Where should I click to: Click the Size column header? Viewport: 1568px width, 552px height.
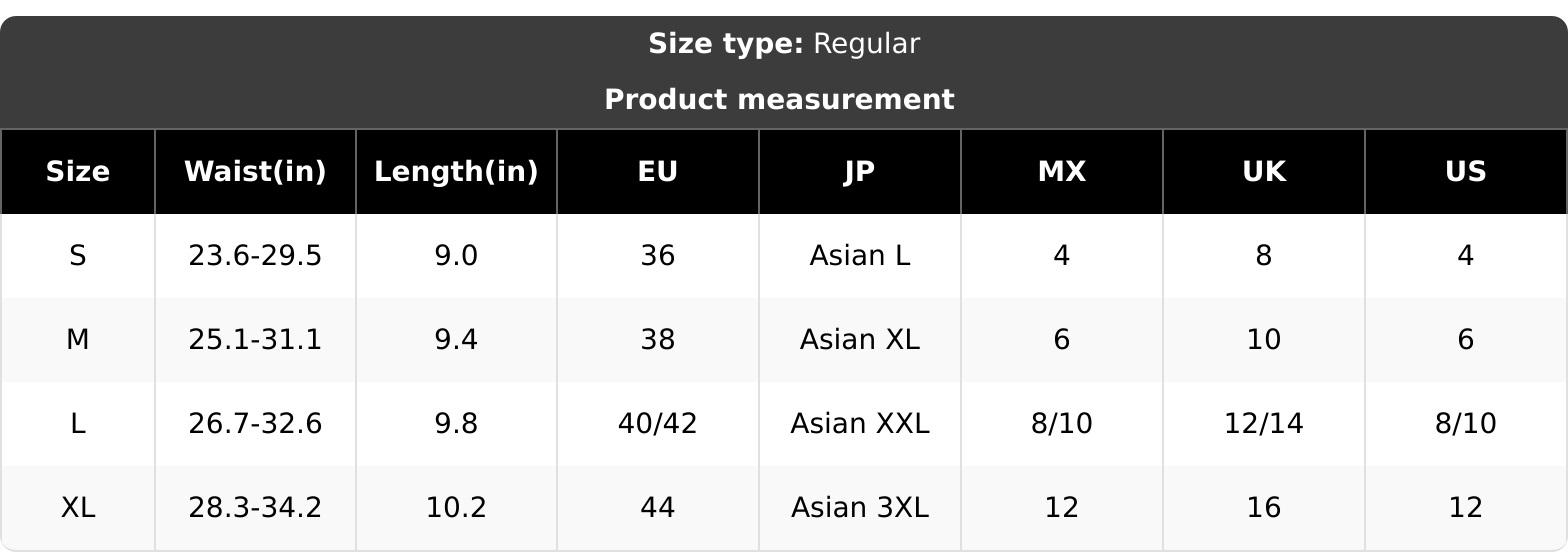point(78,172)
